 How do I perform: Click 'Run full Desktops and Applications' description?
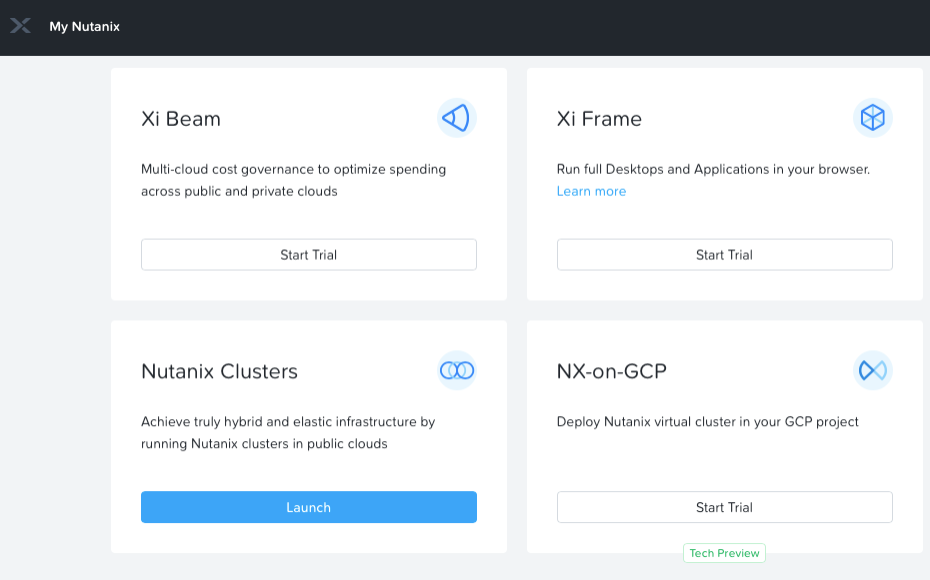[713, 169]
